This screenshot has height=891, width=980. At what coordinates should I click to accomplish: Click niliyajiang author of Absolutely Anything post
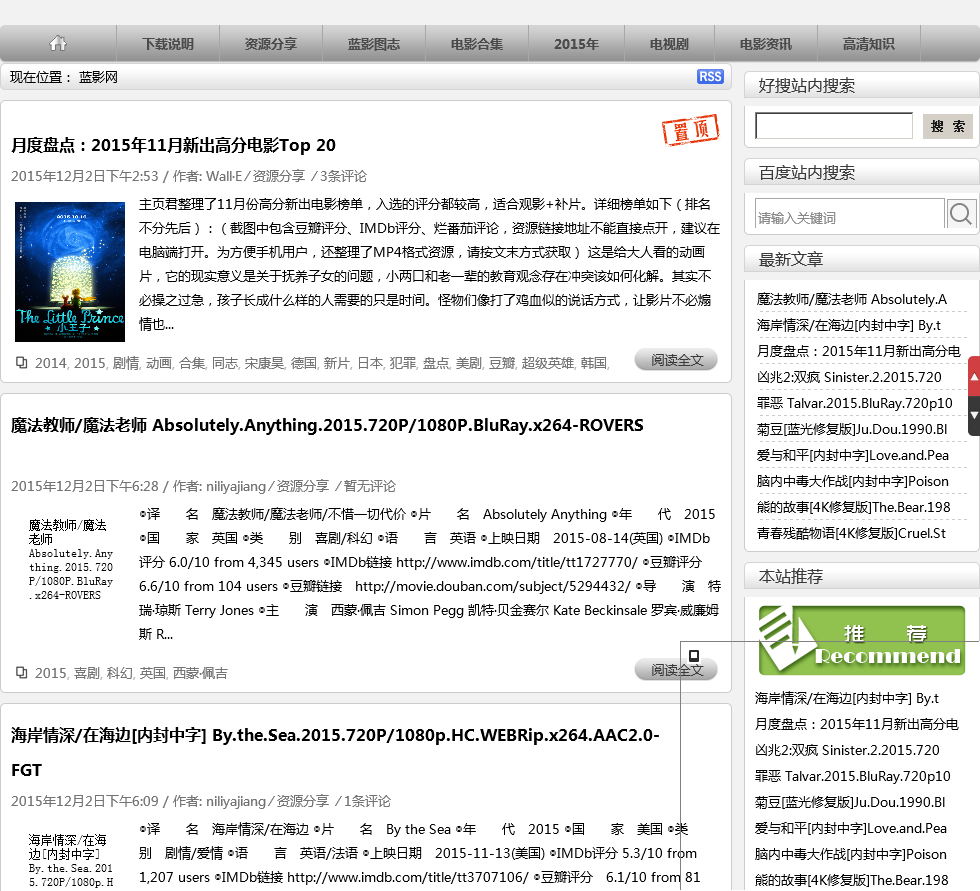[x=236, y=486]
